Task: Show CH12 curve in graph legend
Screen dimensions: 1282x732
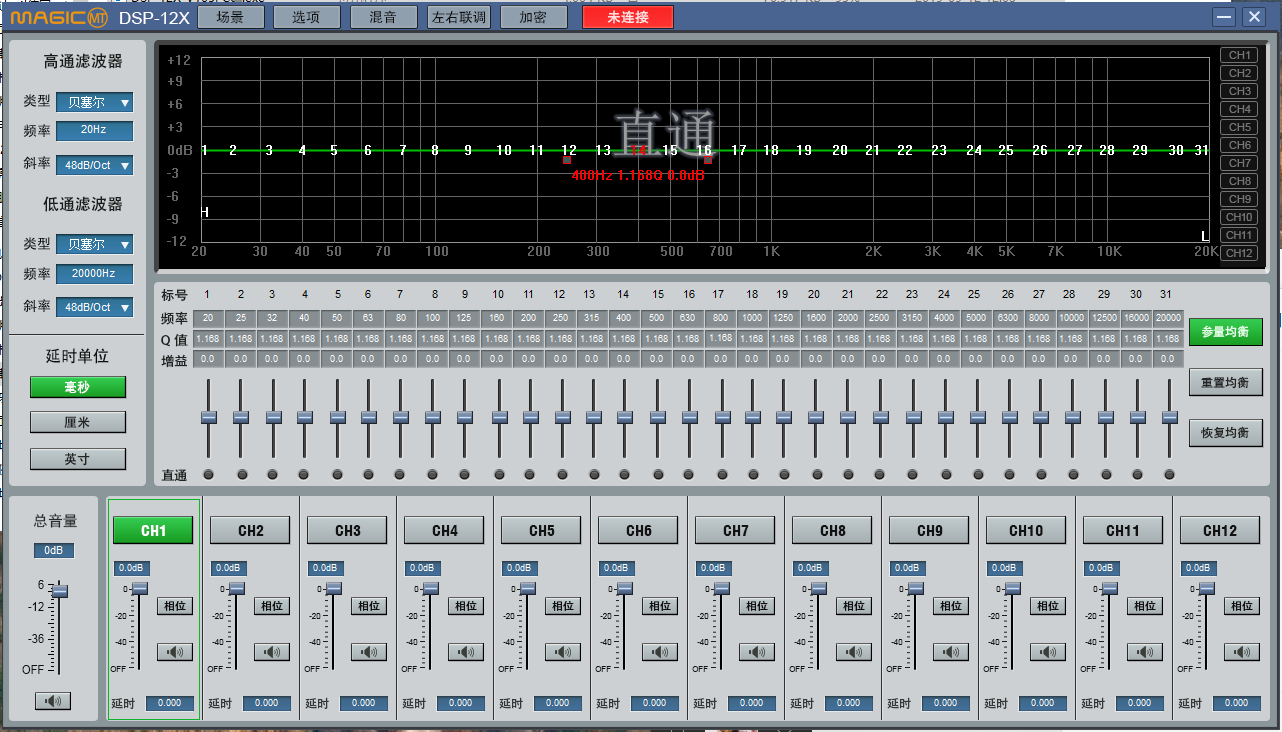Action: [x=1239, y=253]
